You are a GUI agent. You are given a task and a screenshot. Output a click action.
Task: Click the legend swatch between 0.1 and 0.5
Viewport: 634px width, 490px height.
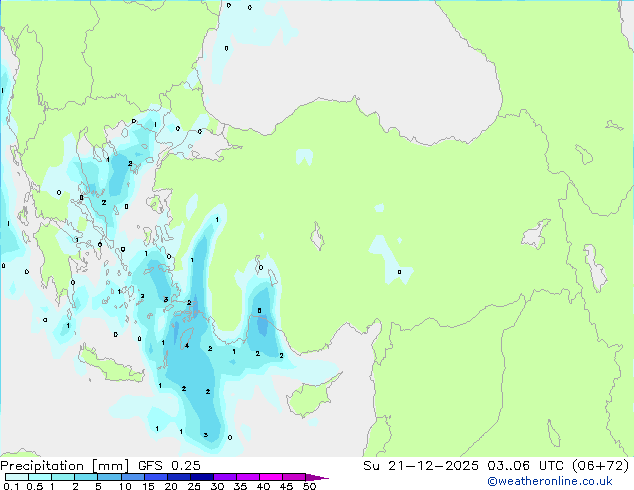[x=17, y=477]
